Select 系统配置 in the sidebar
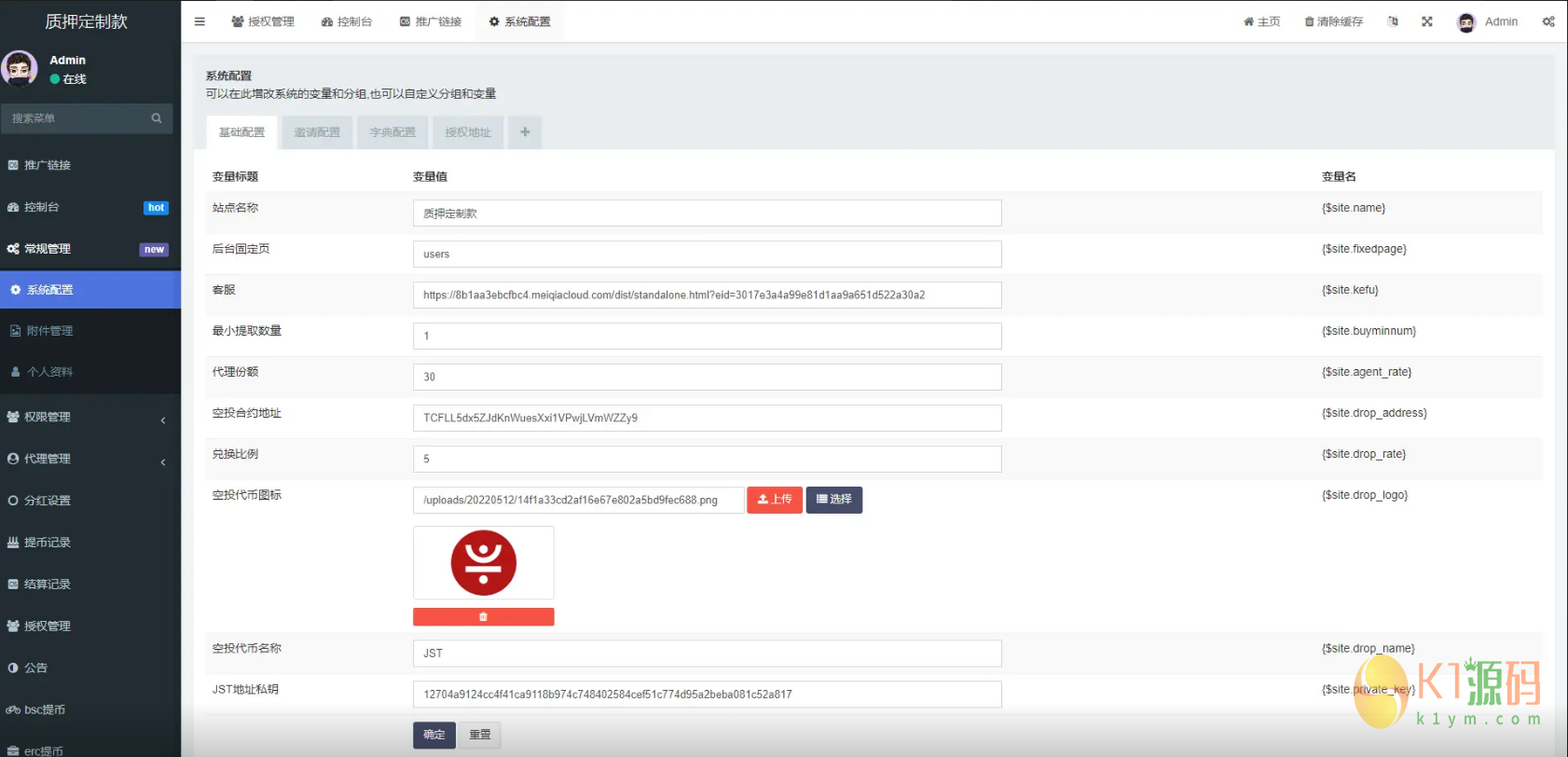This screenshot has height=757, width=1568. tap(90, 290)
